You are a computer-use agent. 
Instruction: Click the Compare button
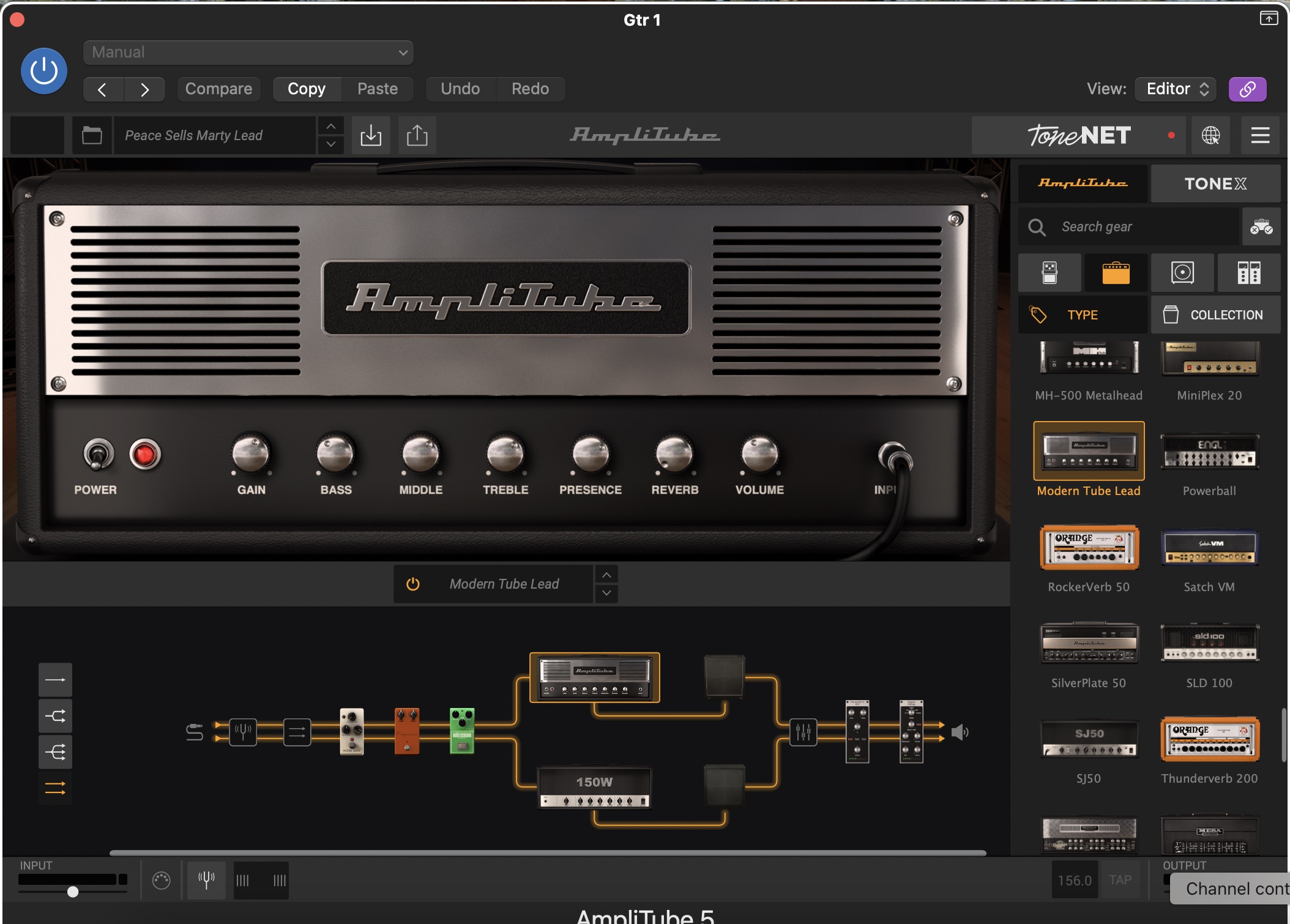point(218,89)
